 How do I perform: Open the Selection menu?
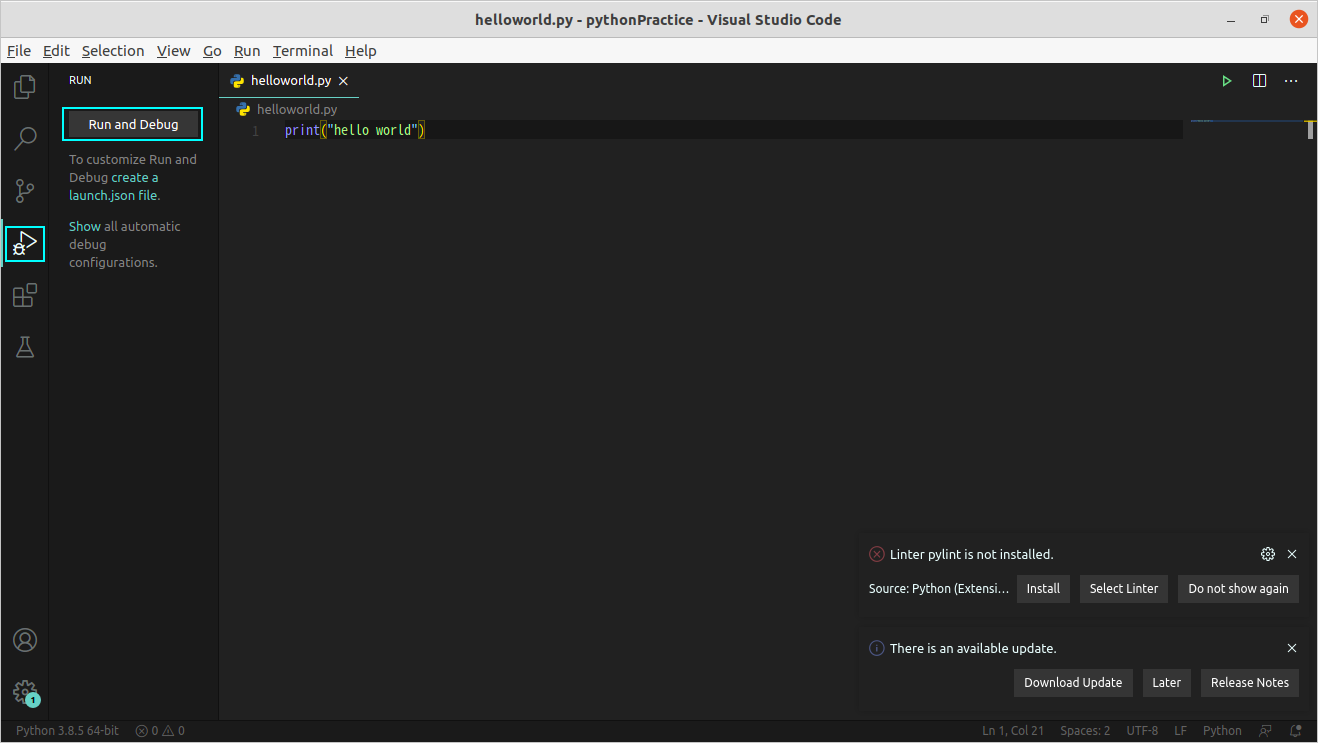click(x=113, y=51)
